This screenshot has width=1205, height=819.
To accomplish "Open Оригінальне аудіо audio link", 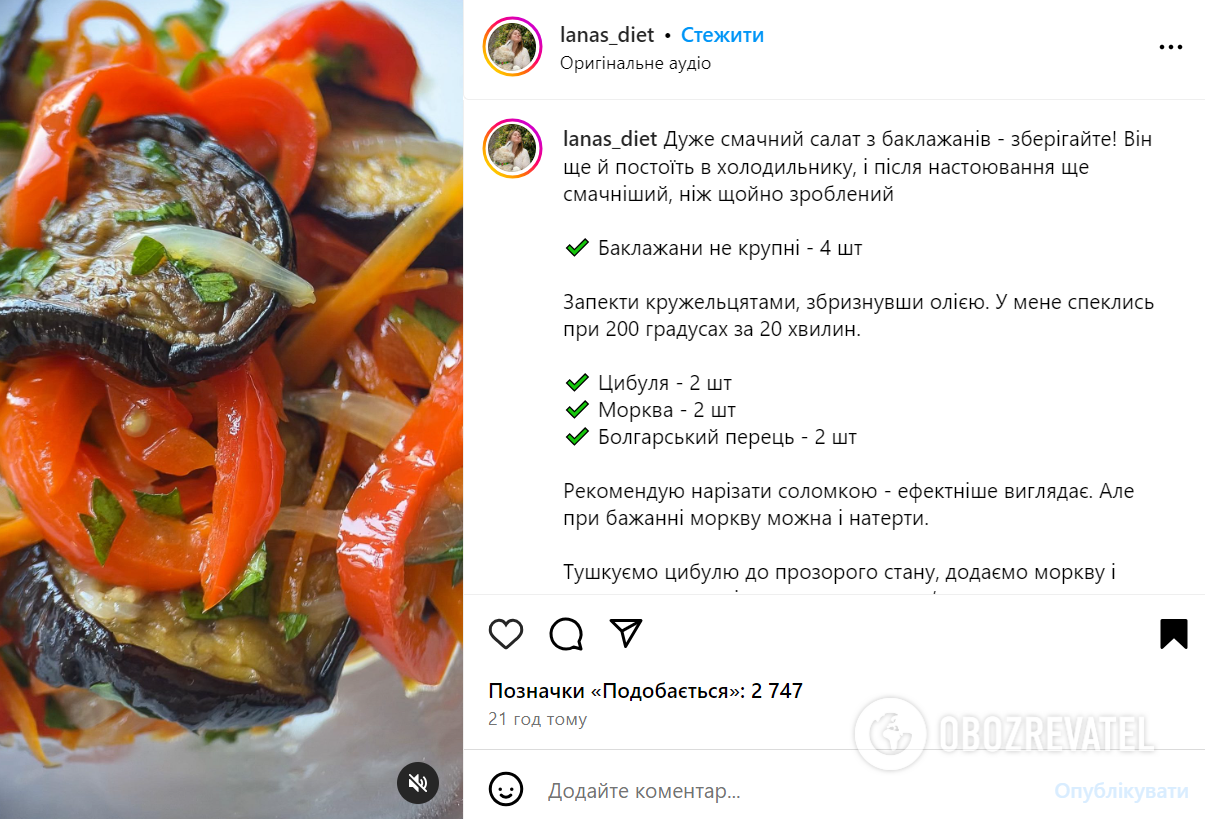I will click(x=635, y=63).
